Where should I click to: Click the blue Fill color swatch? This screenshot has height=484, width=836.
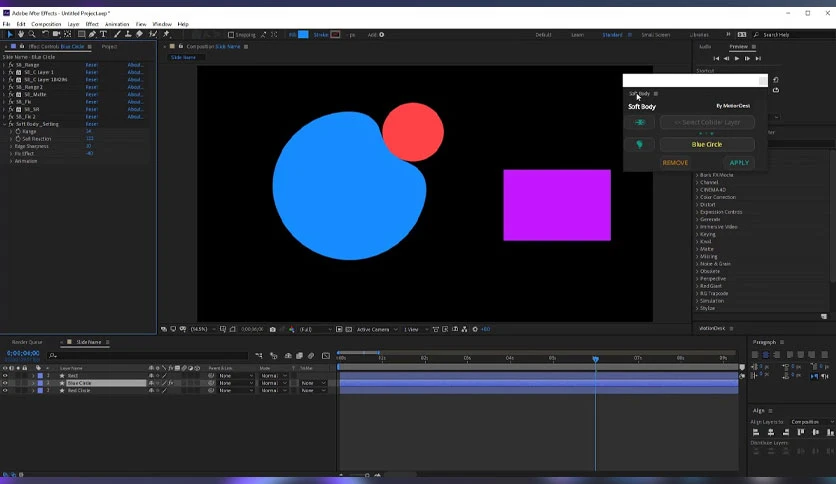coord(303,35)
